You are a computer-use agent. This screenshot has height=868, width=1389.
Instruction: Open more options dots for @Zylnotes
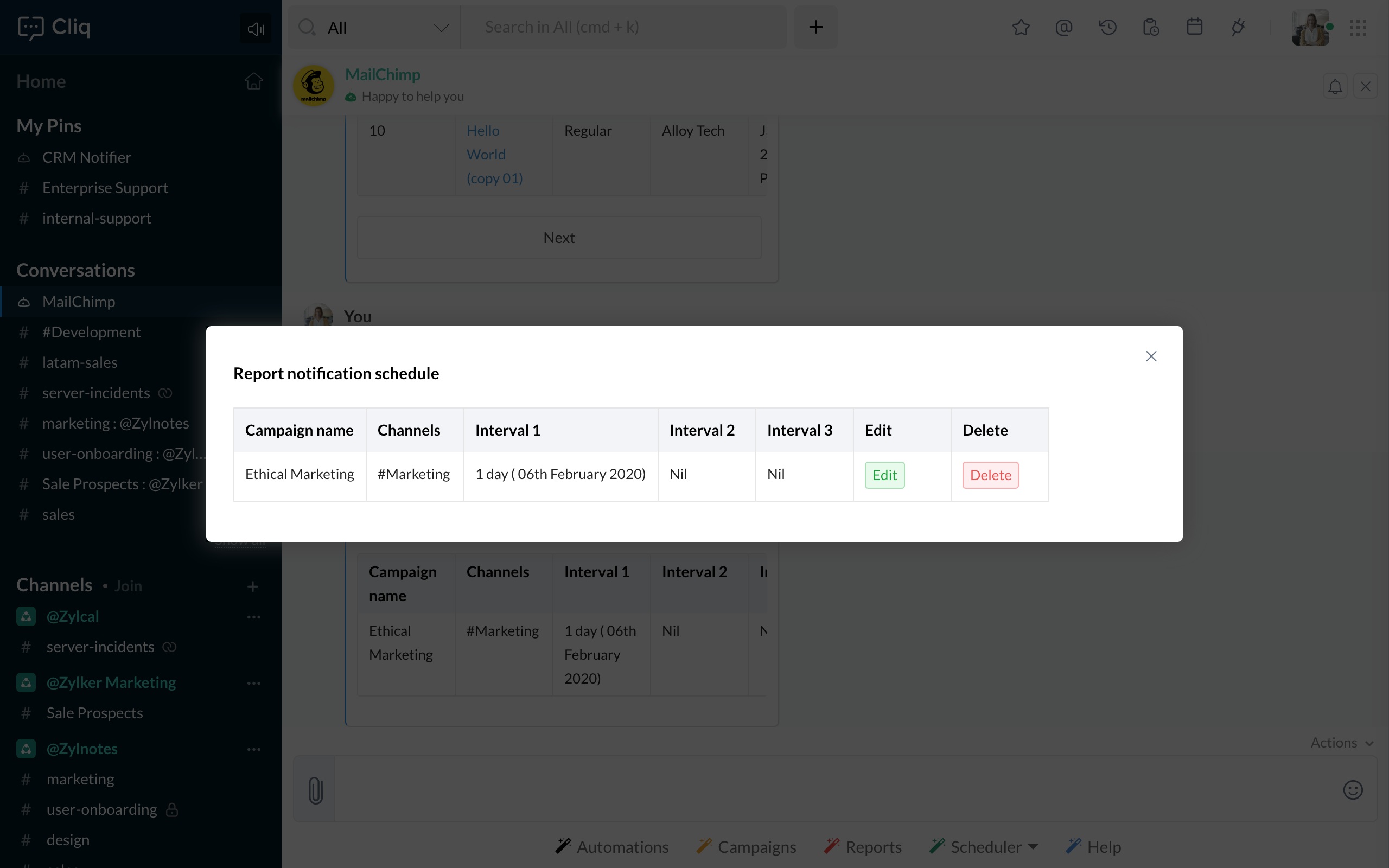tap(254, 749)
